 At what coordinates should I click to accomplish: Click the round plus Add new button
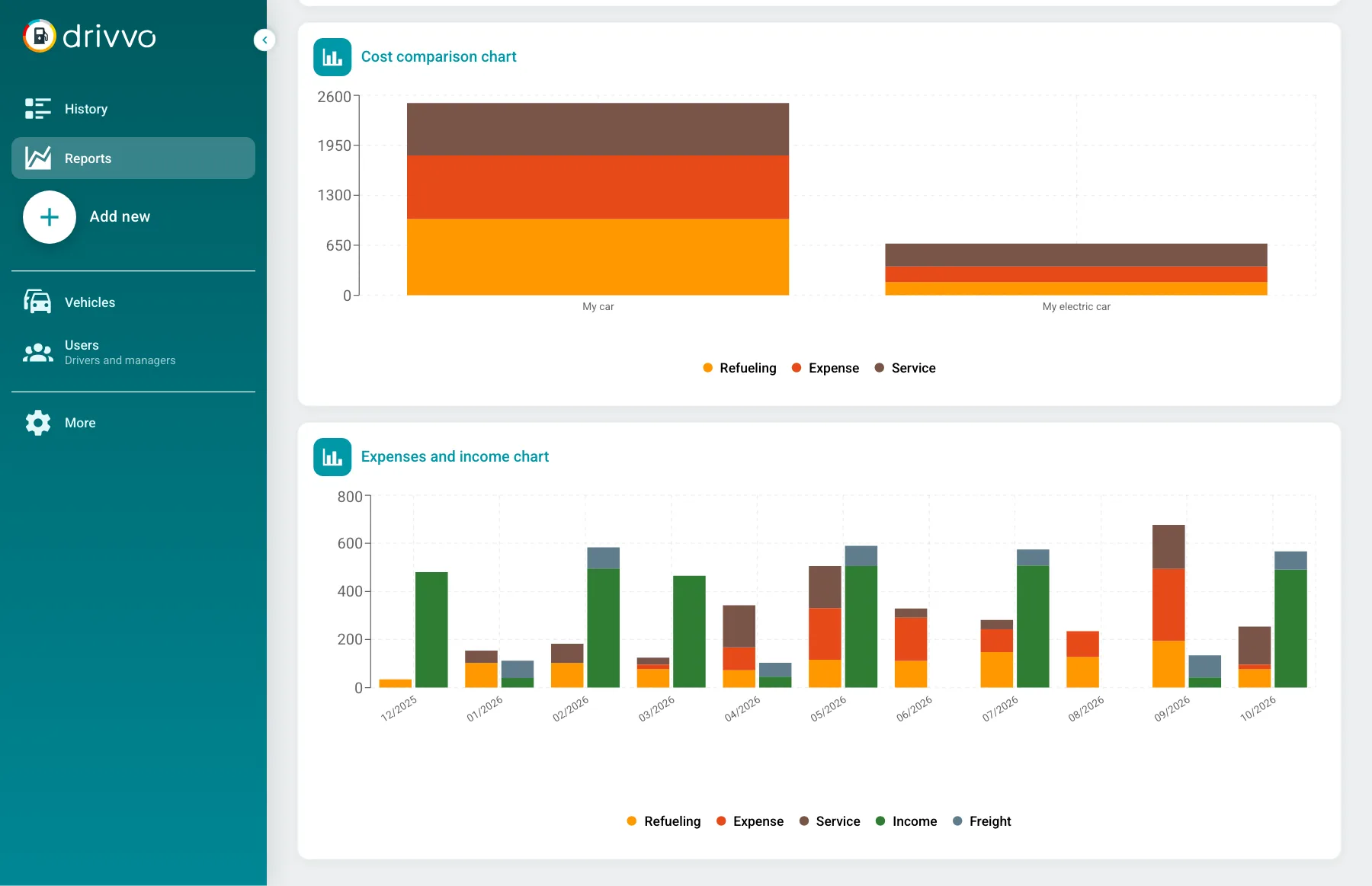[50, 217]
